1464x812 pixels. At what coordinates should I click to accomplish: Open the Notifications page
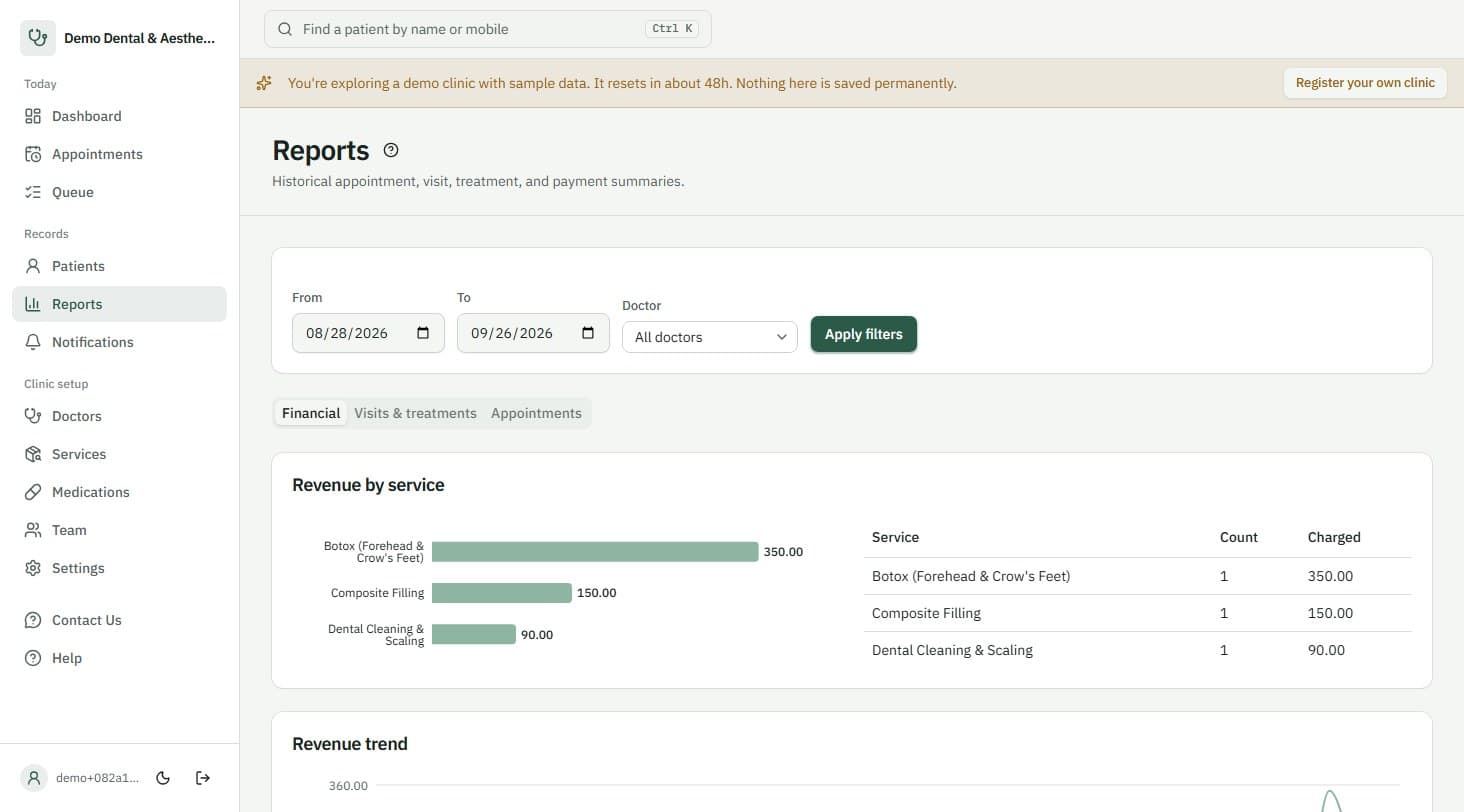click(119, 342)
